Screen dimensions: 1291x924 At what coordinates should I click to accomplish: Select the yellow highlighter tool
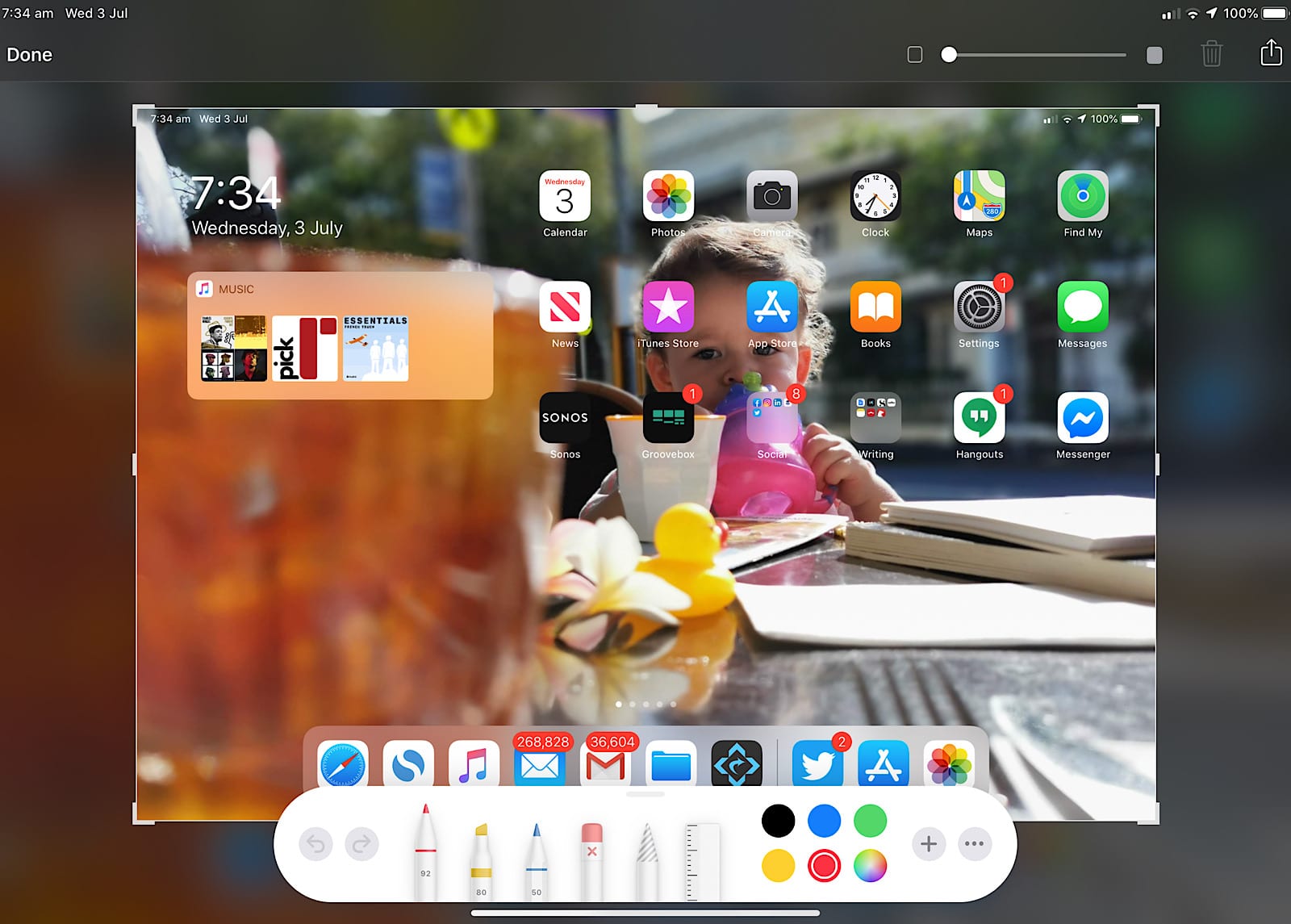pyautogui.click(x=481, y=859)
